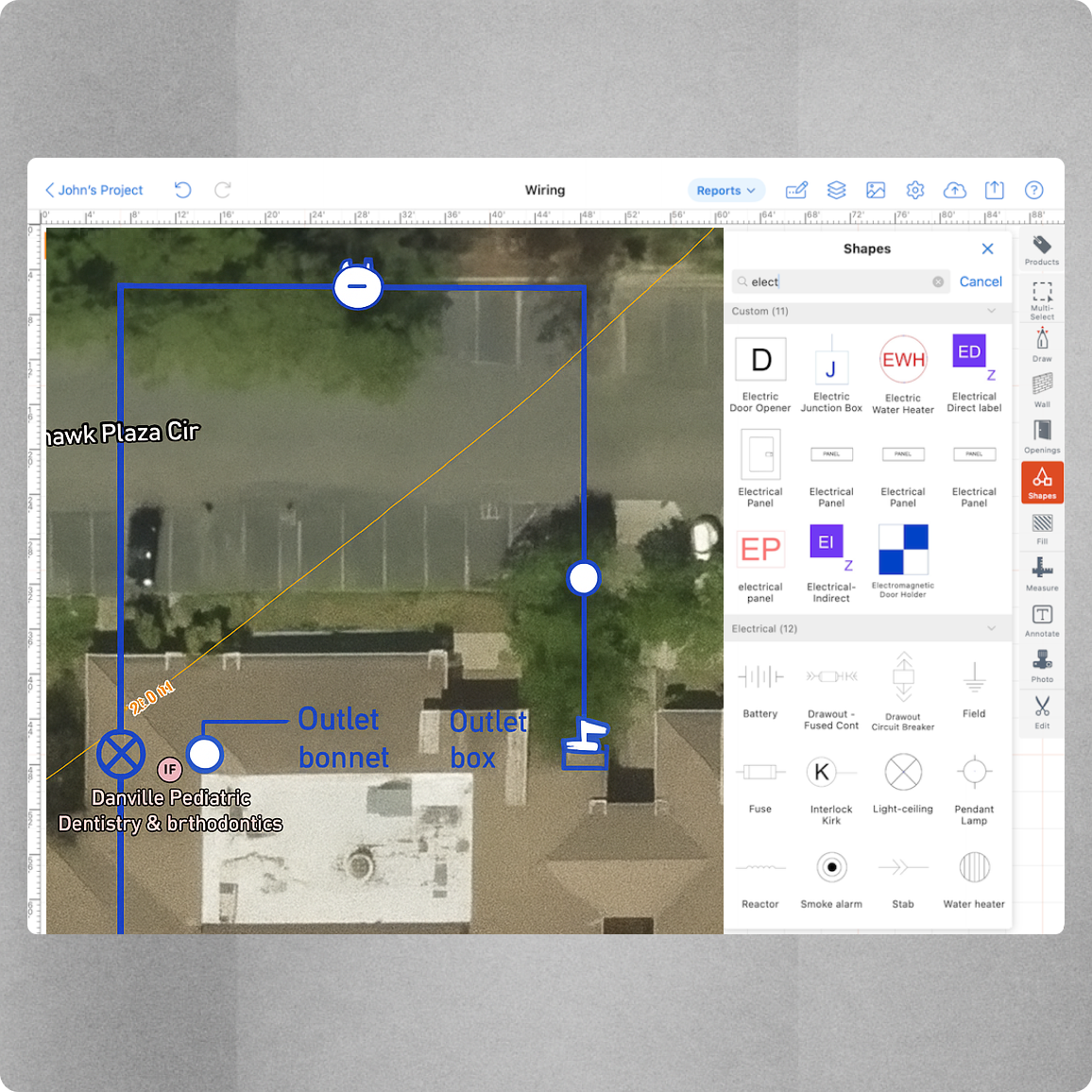
Task: Select the Drawout Circuit Breaker symbol
Action: (902, 691)
